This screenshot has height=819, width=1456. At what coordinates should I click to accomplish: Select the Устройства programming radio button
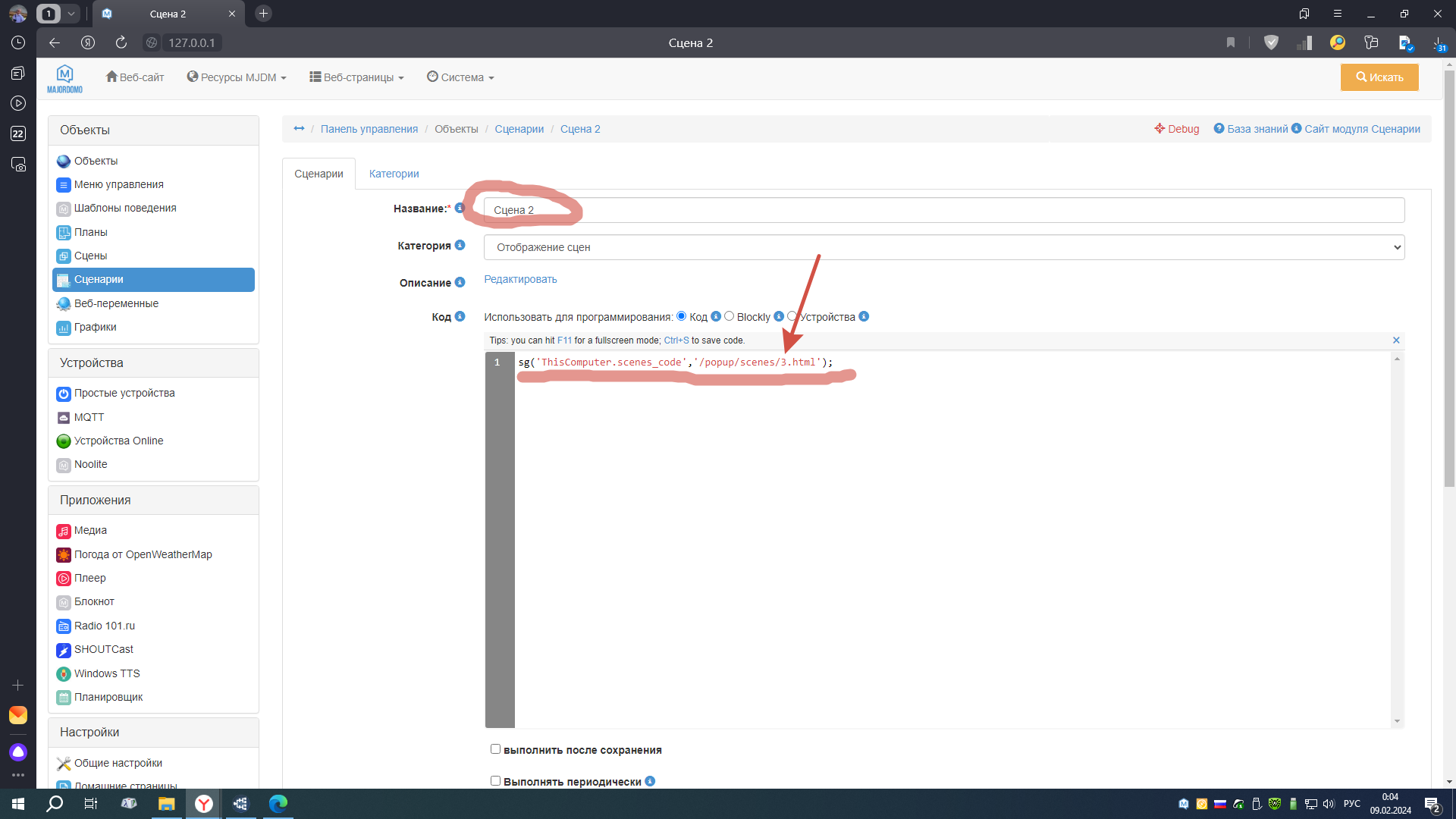click(x=792, y=316)
